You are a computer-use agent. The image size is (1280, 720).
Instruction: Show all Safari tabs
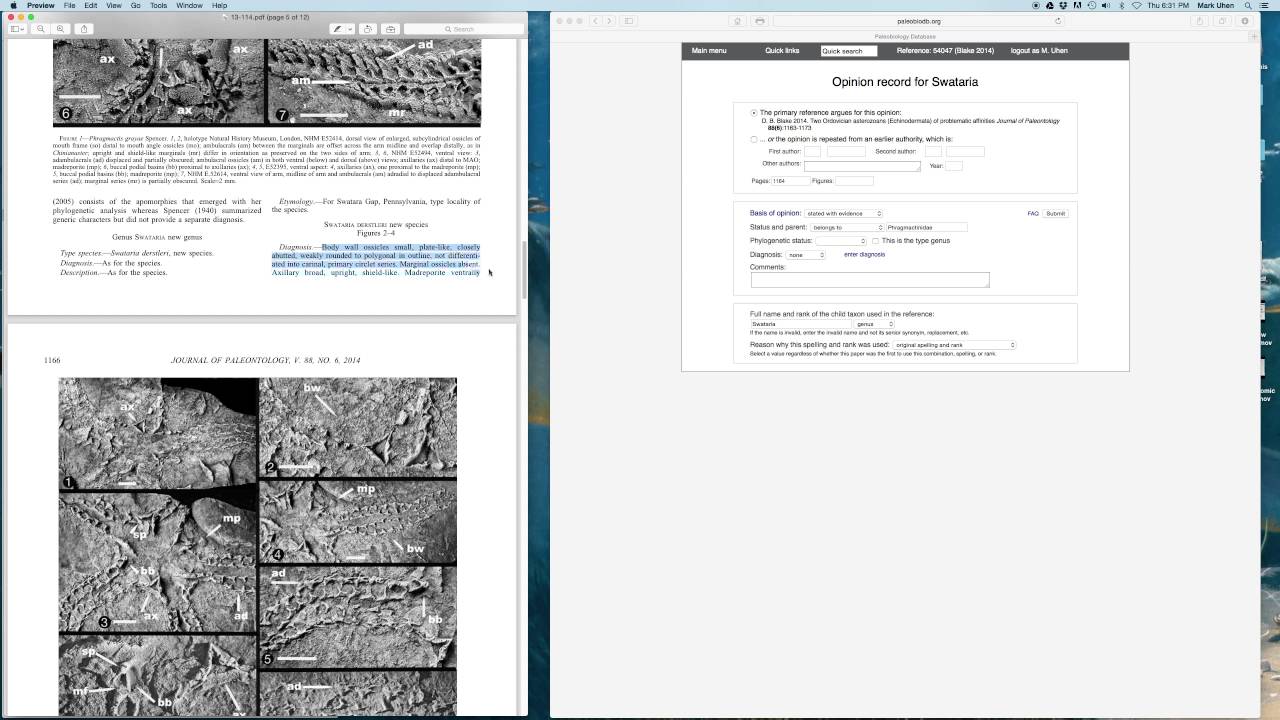pyautogui.click(x=1222, y=21)
